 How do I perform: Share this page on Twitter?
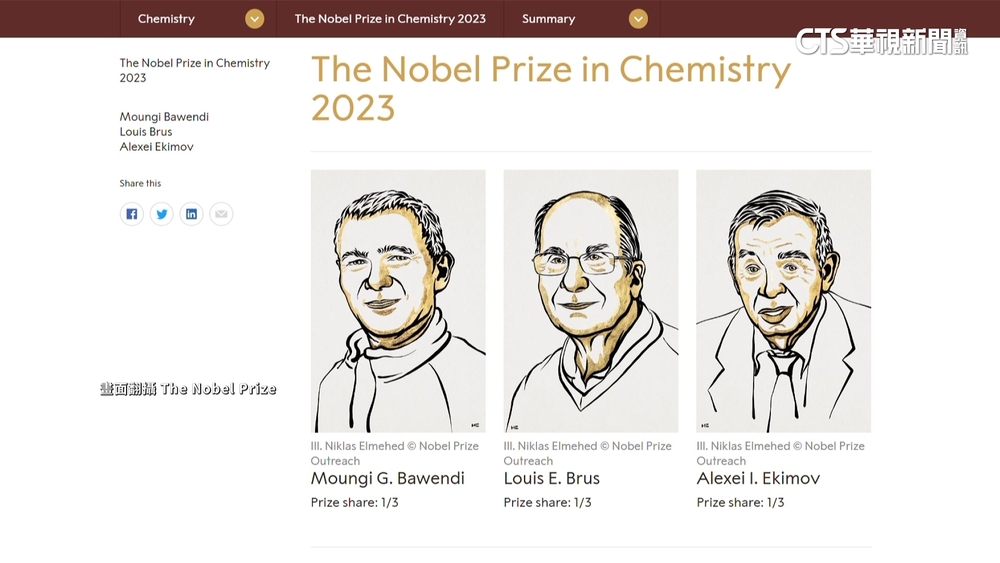pos(162,214)
